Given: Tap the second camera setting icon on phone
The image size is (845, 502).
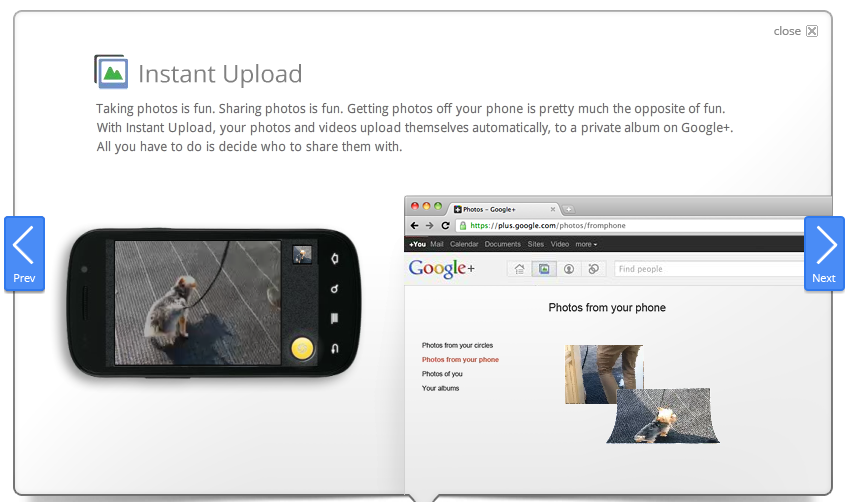Looking at the screenshot, I should coord(335,289).
